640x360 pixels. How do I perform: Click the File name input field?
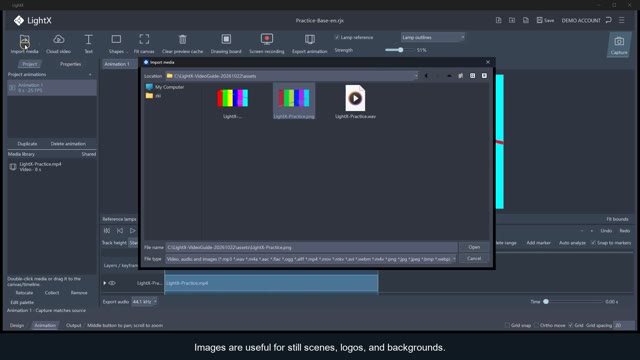point(311,247)
